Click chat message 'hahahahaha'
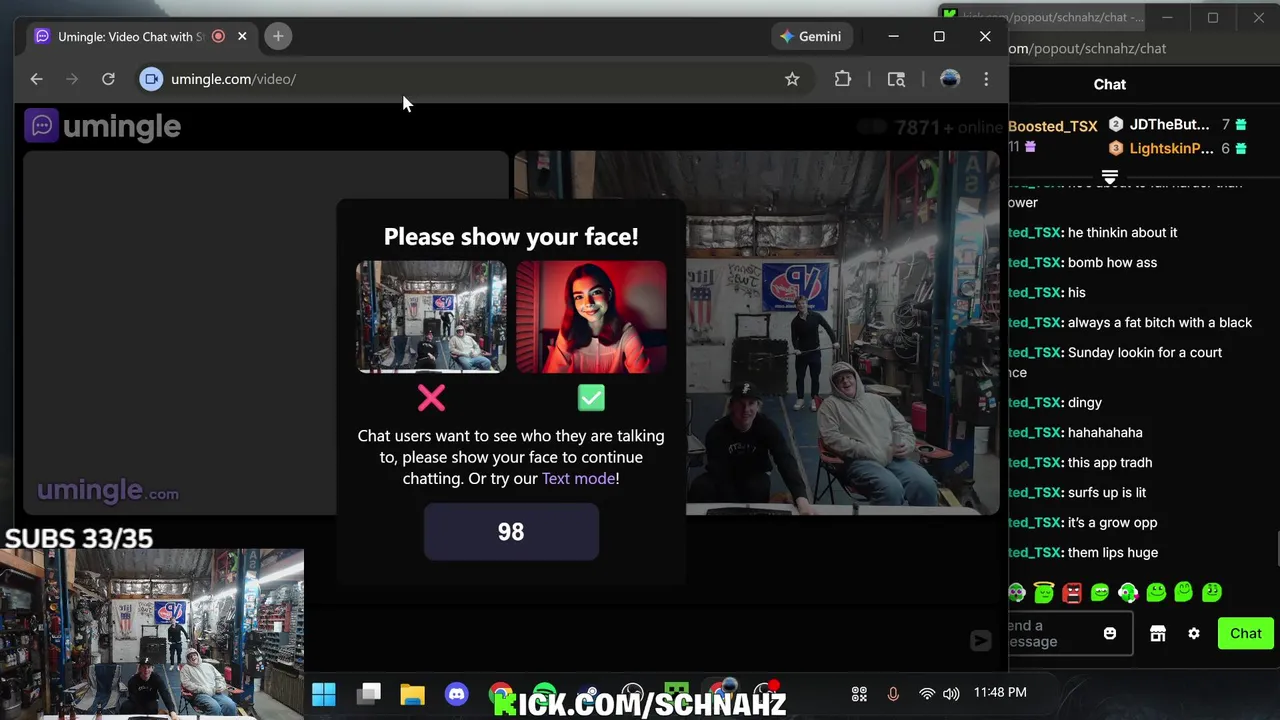 (1105, 432)
